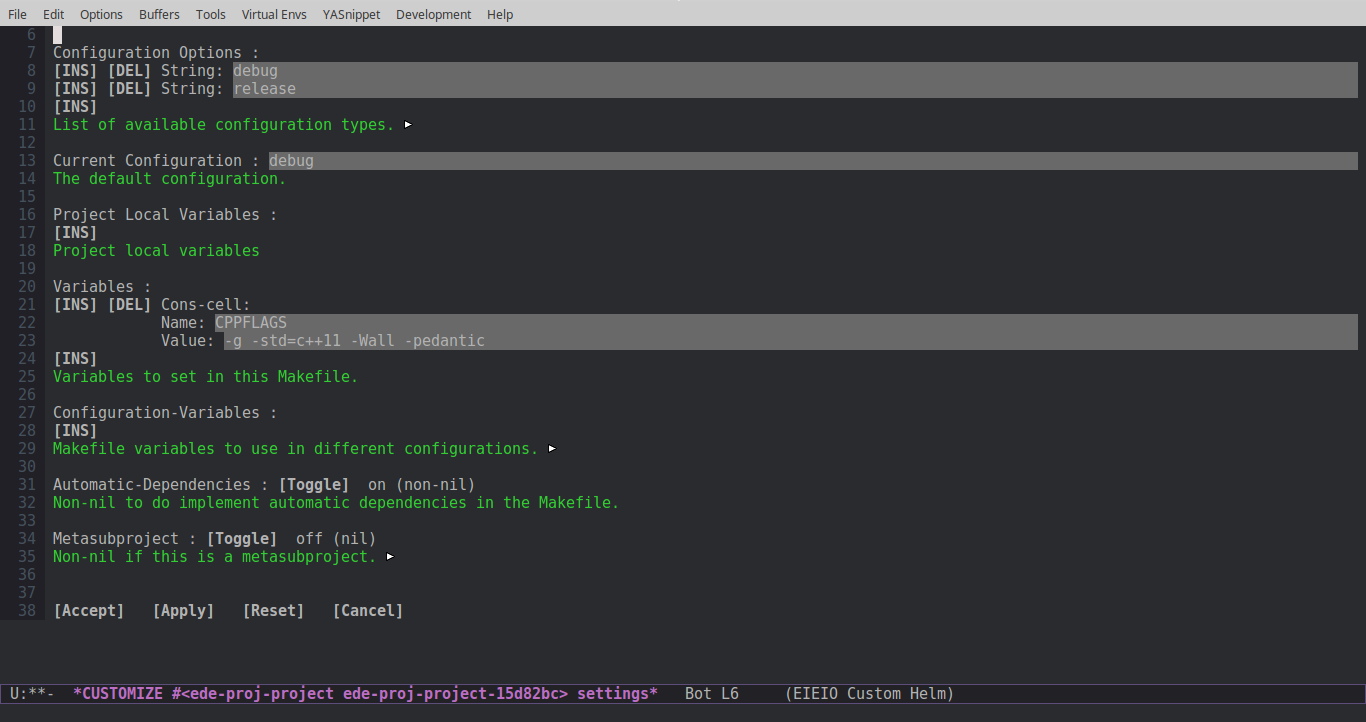Screen dimensions: 1366x722
Task: Expand documentation arrow after "List of available configuration types"
Action: [x=407, y=124]
